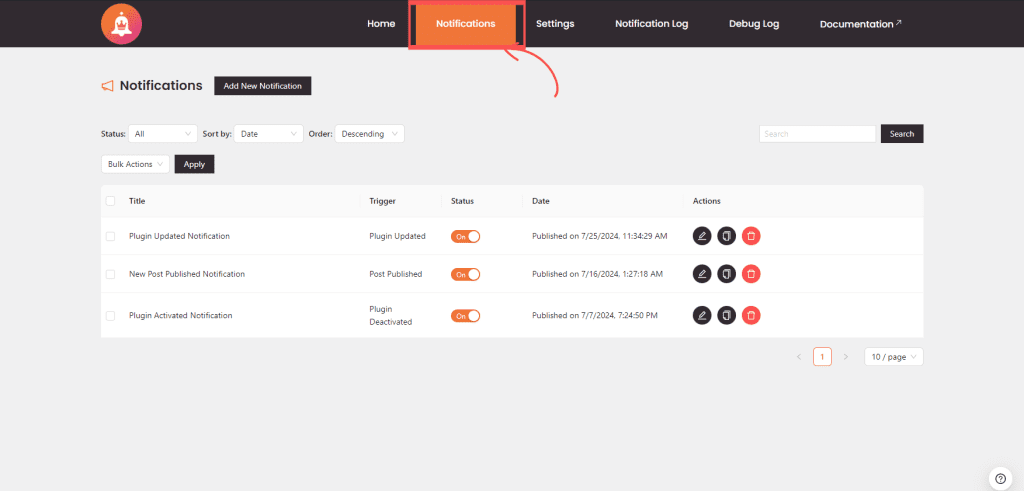Click the Actions column header
The width and height of the screenshot is (1024, 491).
tap(707, 201)
